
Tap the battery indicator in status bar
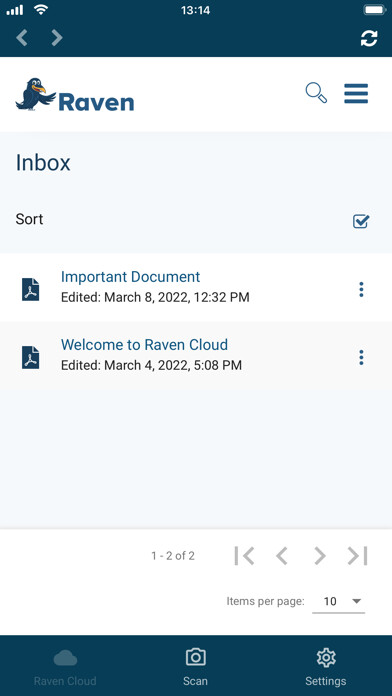pos(375,9)
